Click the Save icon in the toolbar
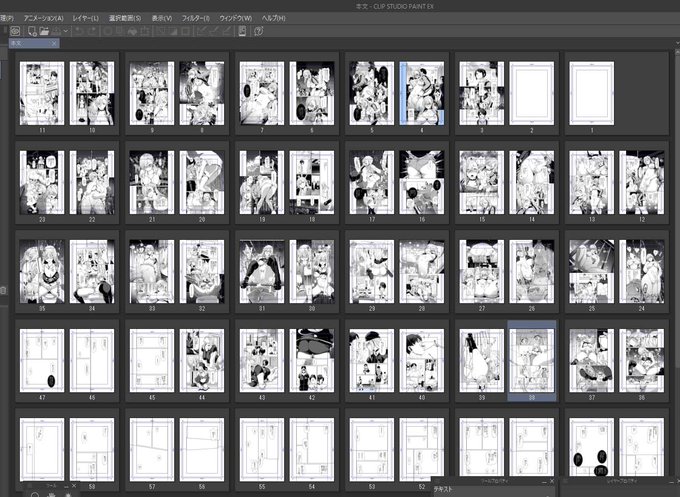This screenshot has height=497, width=680. (x=56, y=31)
